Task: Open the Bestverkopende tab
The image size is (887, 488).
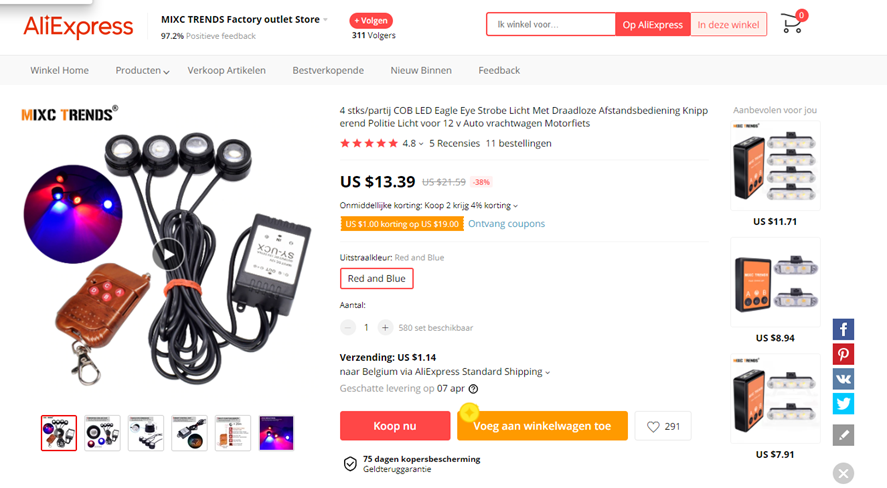Action: pyautogui.click(x=328, y=71)
